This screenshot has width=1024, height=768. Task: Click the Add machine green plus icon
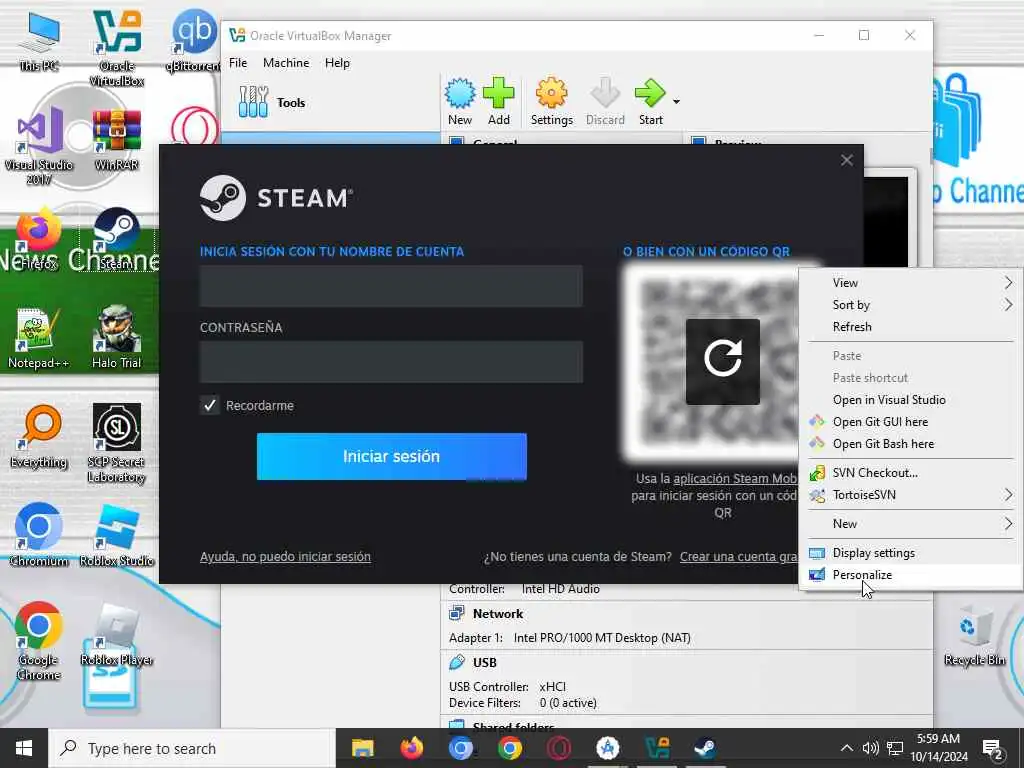(x=498, y=101)
